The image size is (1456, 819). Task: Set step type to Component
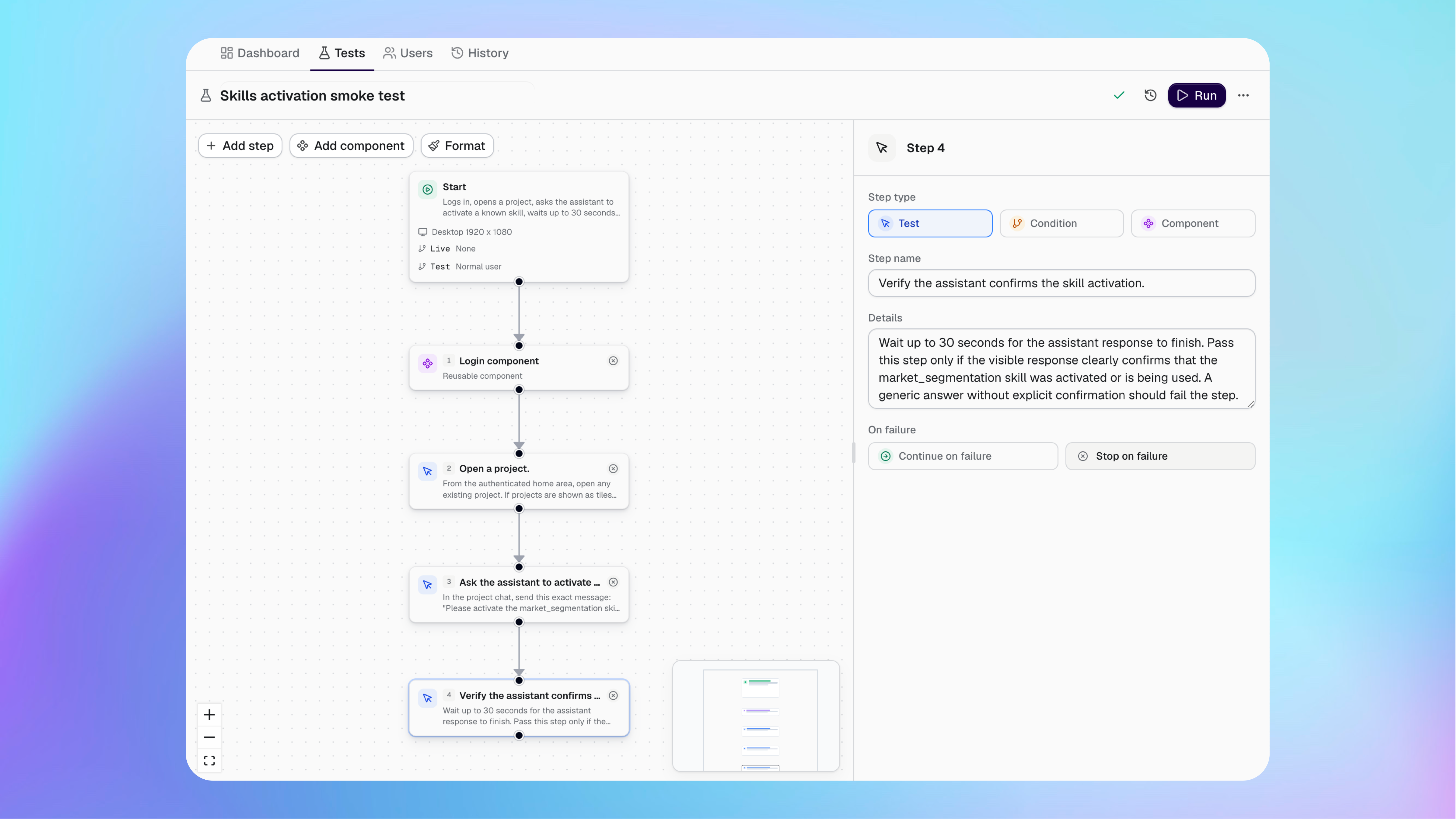click(1193, 224)
